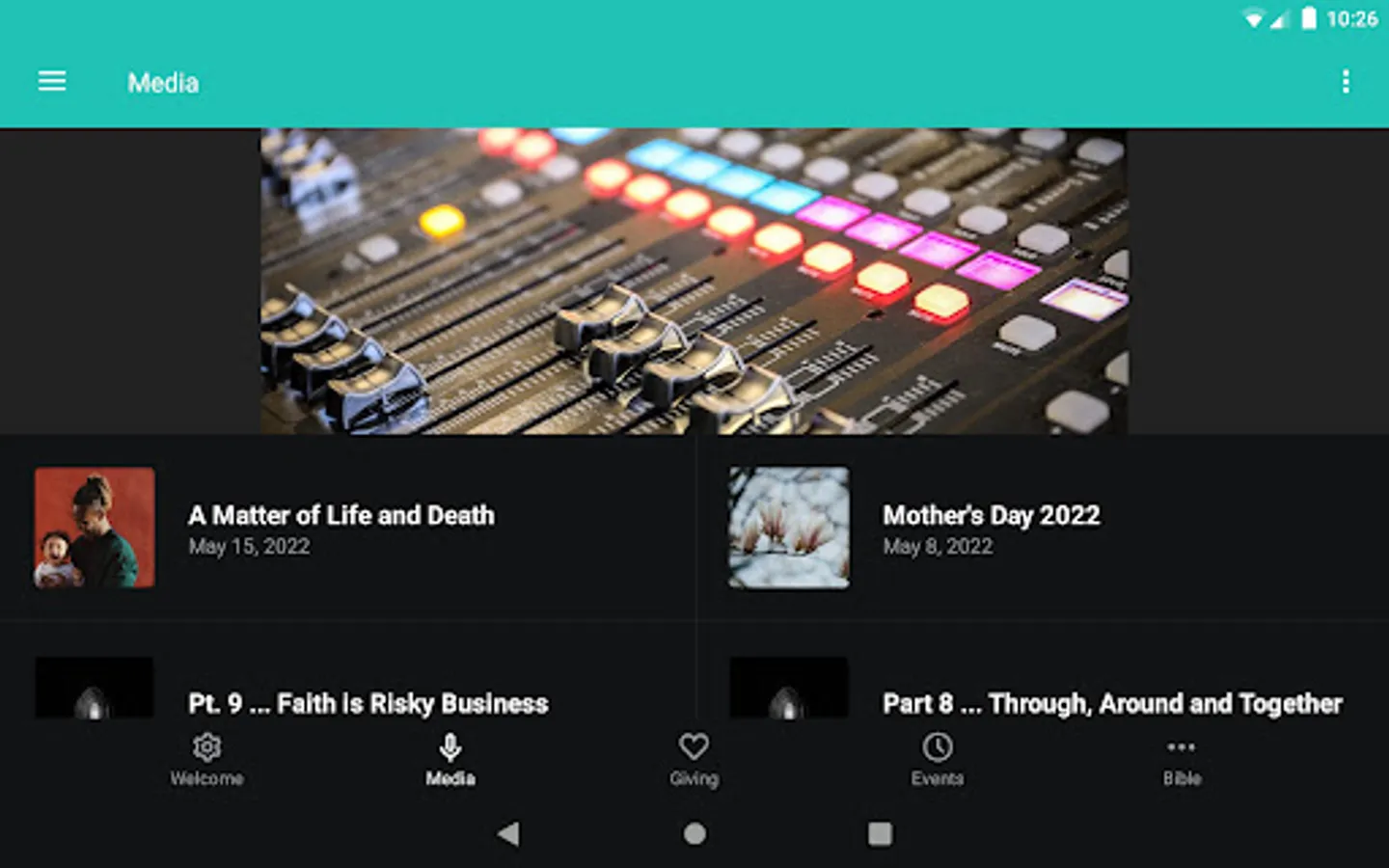Open Pt. 9 Faith is Risky Business
Viewport: 1389px width, 868px height.
[x=368, y=704]
